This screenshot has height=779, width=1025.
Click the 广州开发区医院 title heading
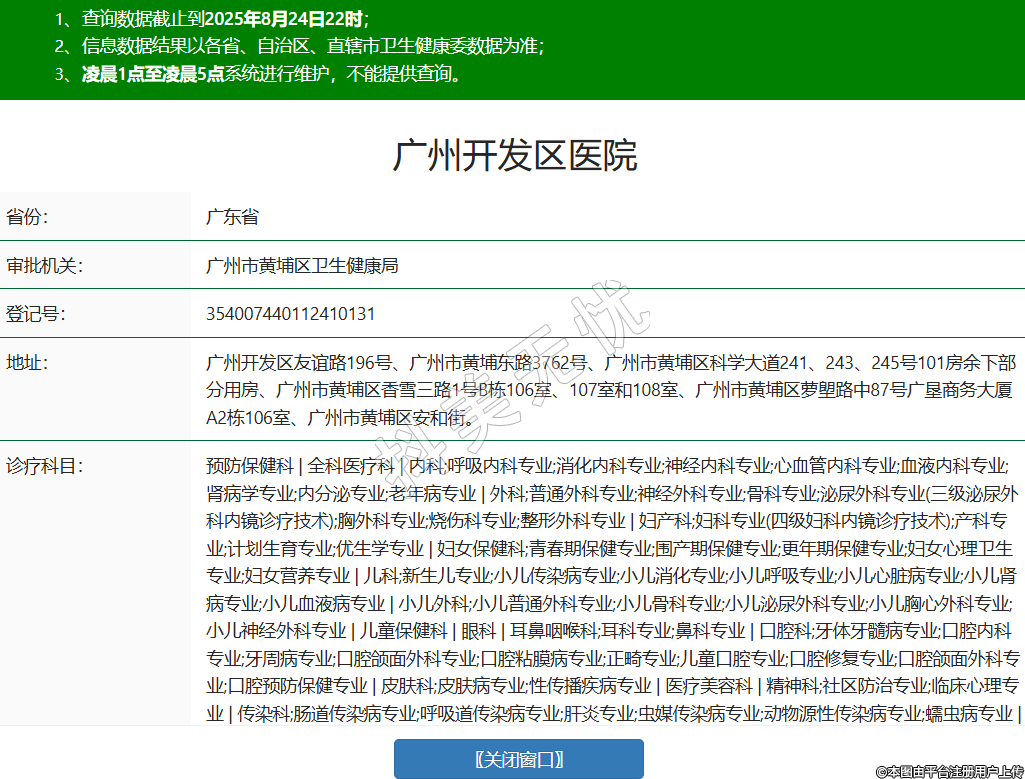[514, 156]
